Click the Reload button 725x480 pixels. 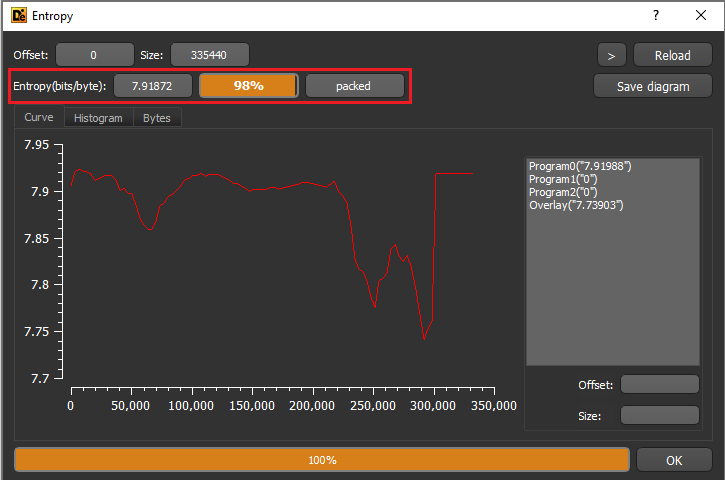coord(672,55)
